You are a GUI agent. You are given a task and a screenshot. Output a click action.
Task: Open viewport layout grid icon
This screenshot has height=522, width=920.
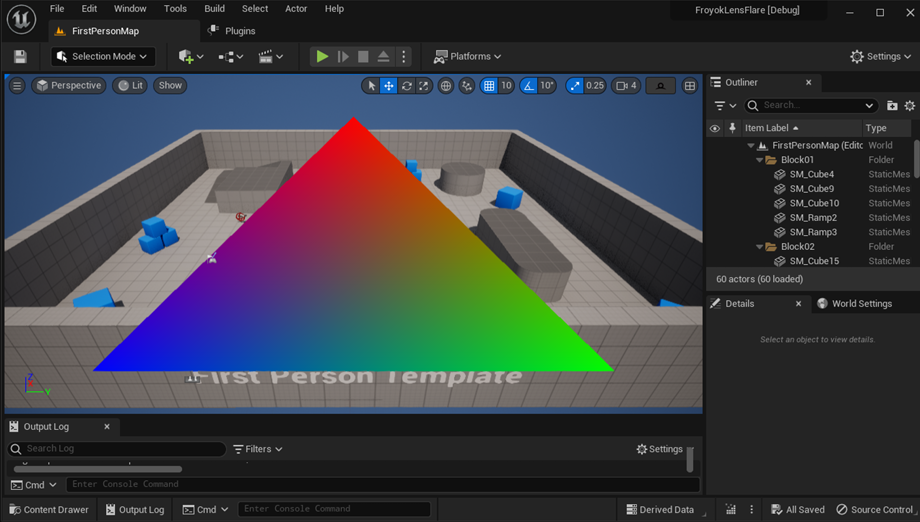[x=690, y=86]
